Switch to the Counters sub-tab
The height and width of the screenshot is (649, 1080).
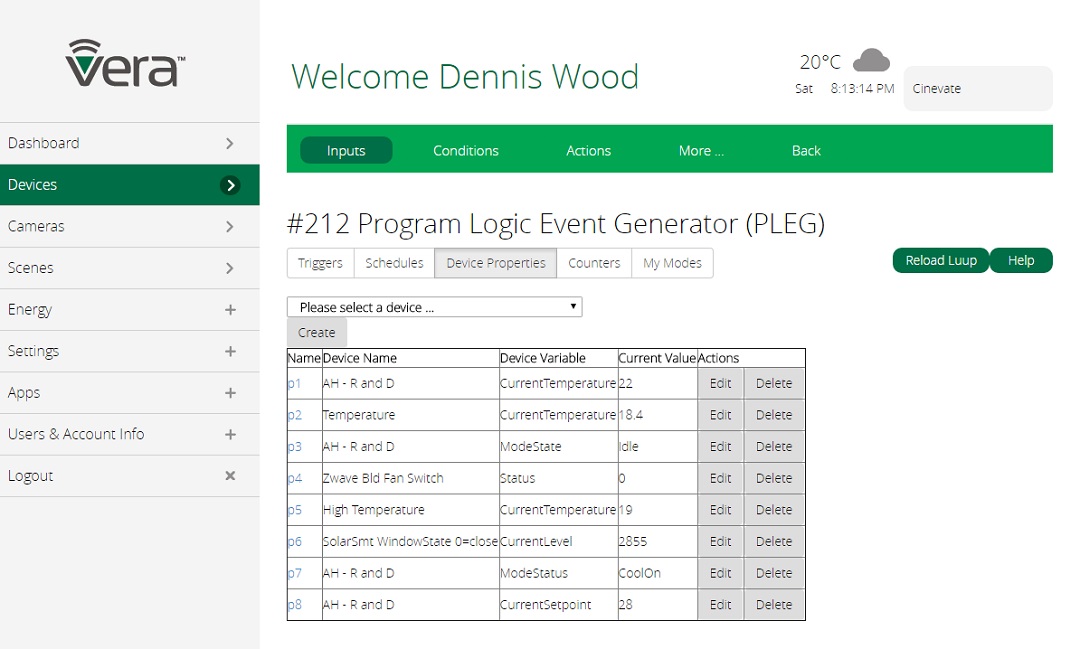594,263
